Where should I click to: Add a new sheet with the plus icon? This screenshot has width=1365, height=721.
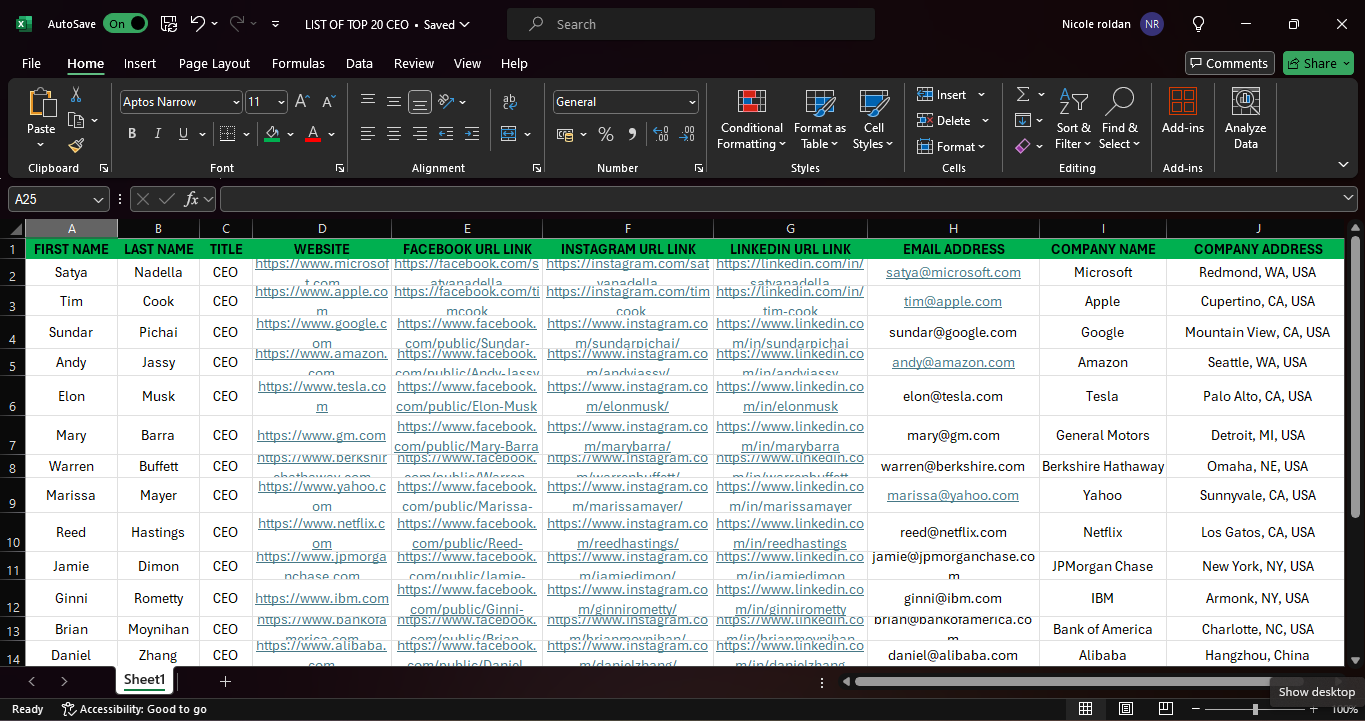pos(225,681)
